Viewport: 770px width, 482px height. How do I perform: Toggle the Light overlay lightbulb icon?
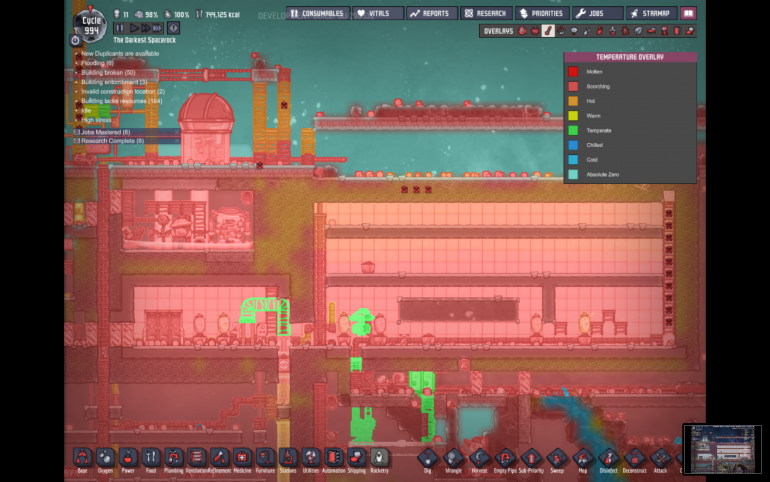(574, 31)
